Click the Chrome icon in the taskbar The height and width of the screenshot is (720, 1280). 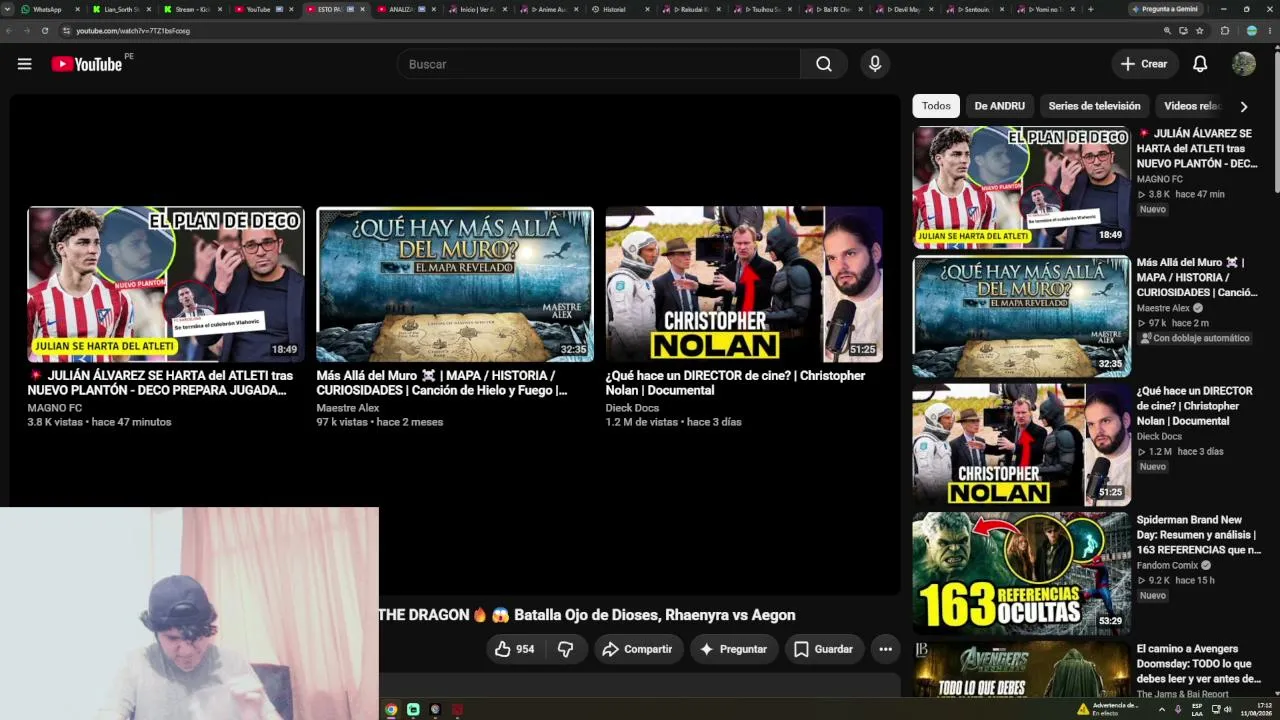pyautogui.click(x=391, y=710)
